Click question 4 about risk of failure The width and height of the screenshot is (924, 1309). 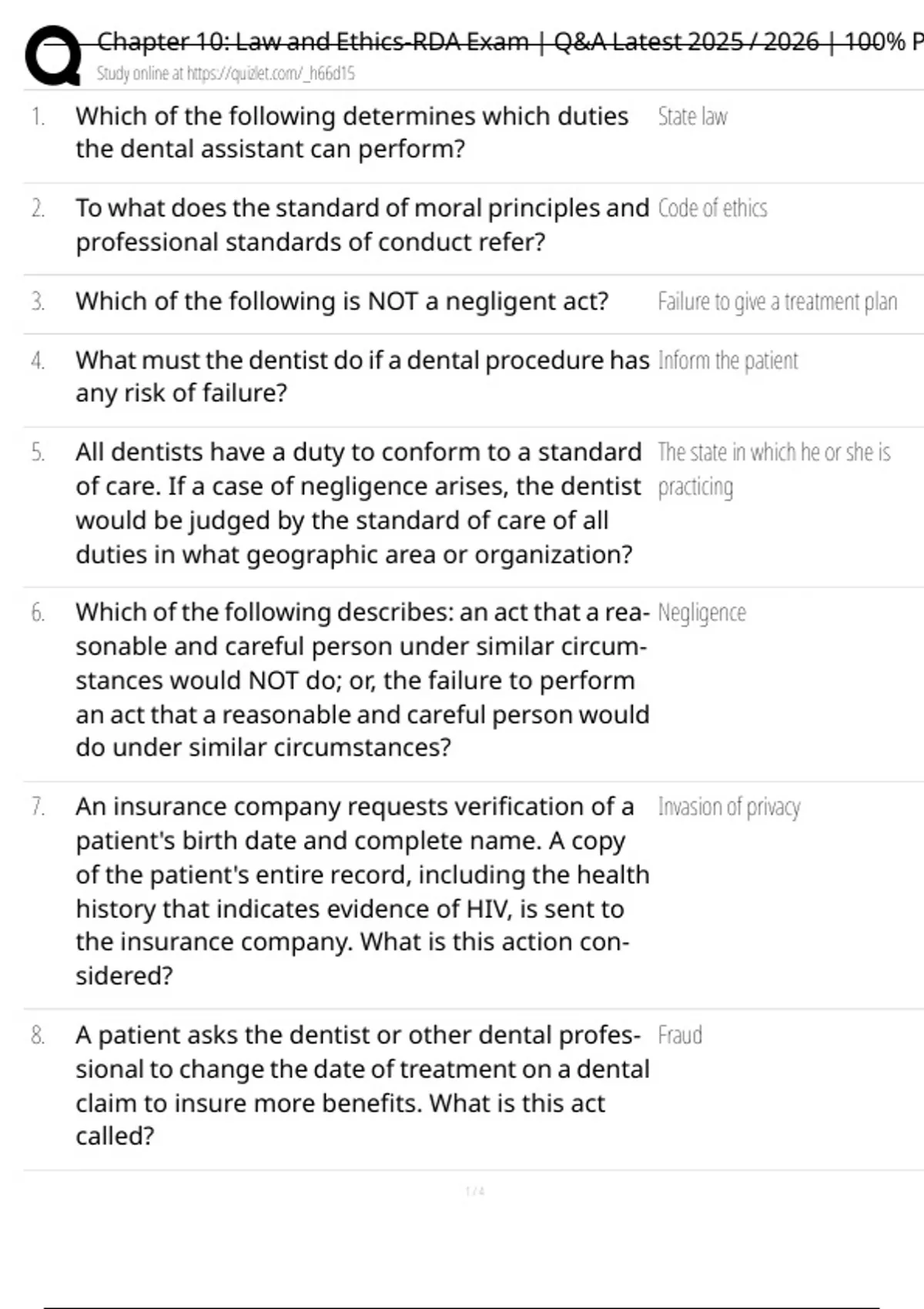362,377
